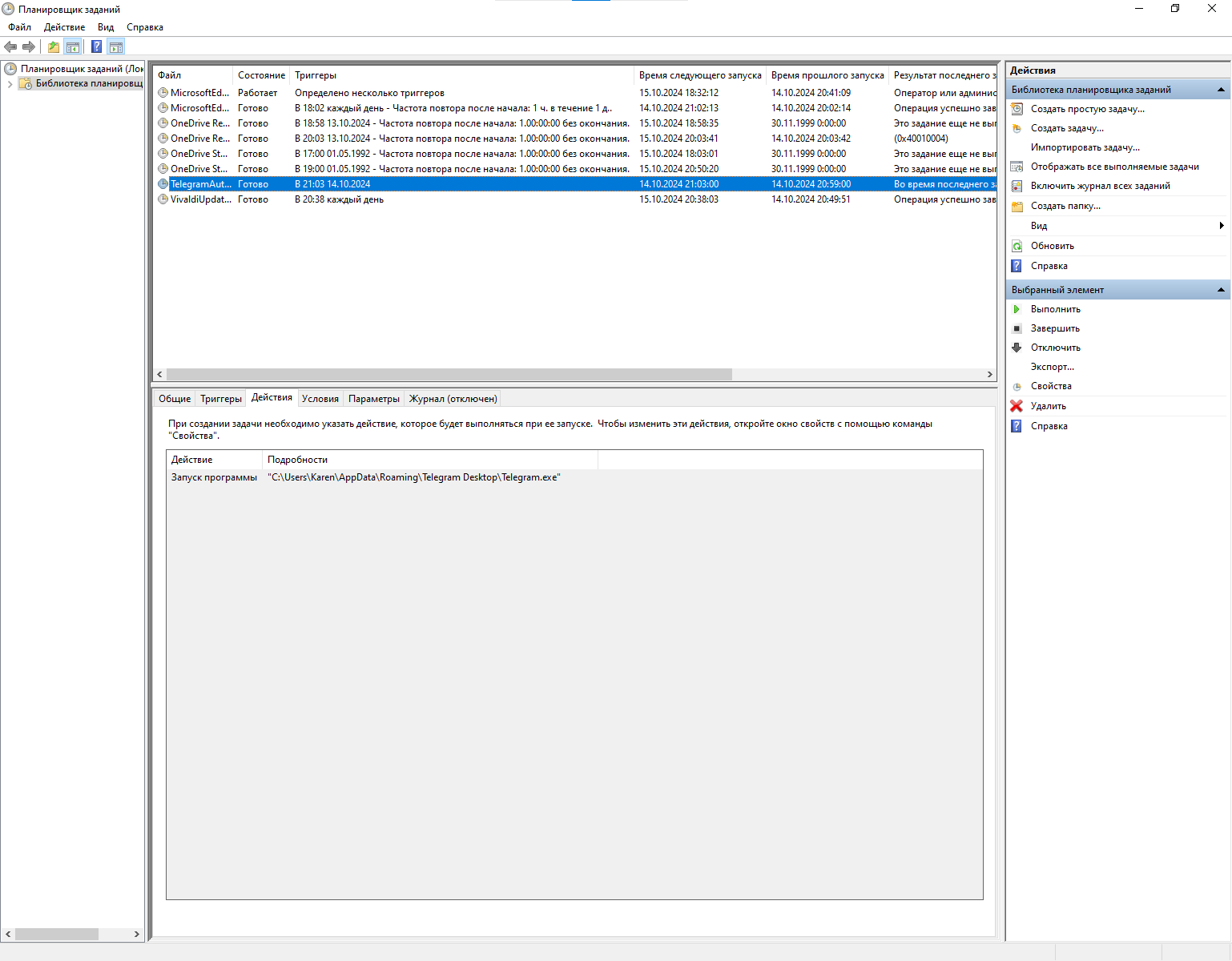The height and width of the screenshot is (961, 1232).
Task: Switch to the Параметры tab
Action: pos(374,399)
